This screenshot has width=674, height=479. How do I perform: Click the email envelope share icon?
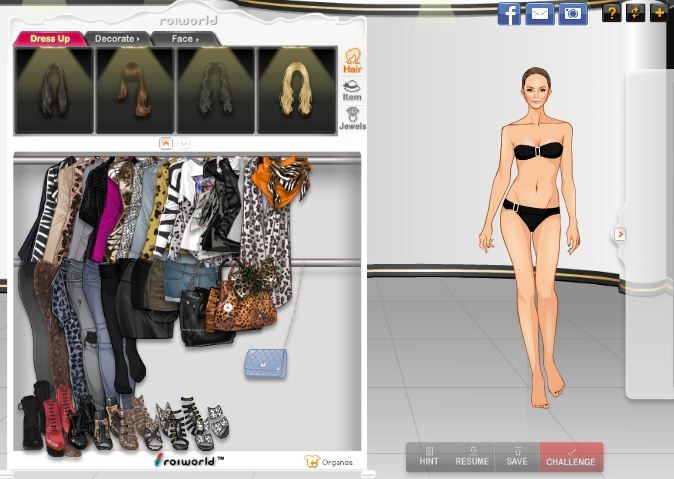click(x=540, y=14)
